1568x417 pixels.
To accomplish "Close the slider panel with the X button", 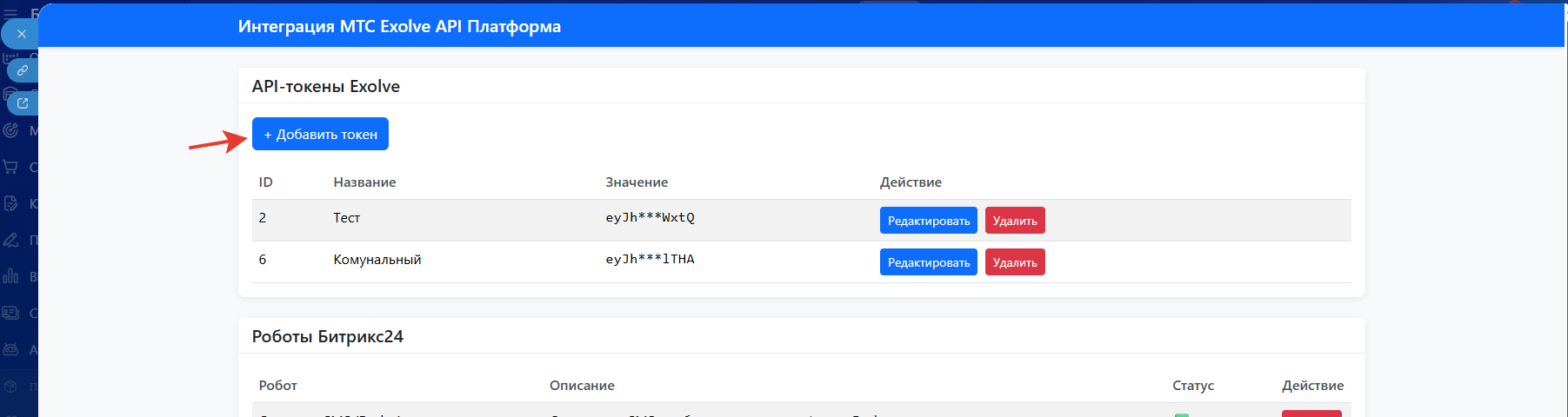I will point(21,34).
